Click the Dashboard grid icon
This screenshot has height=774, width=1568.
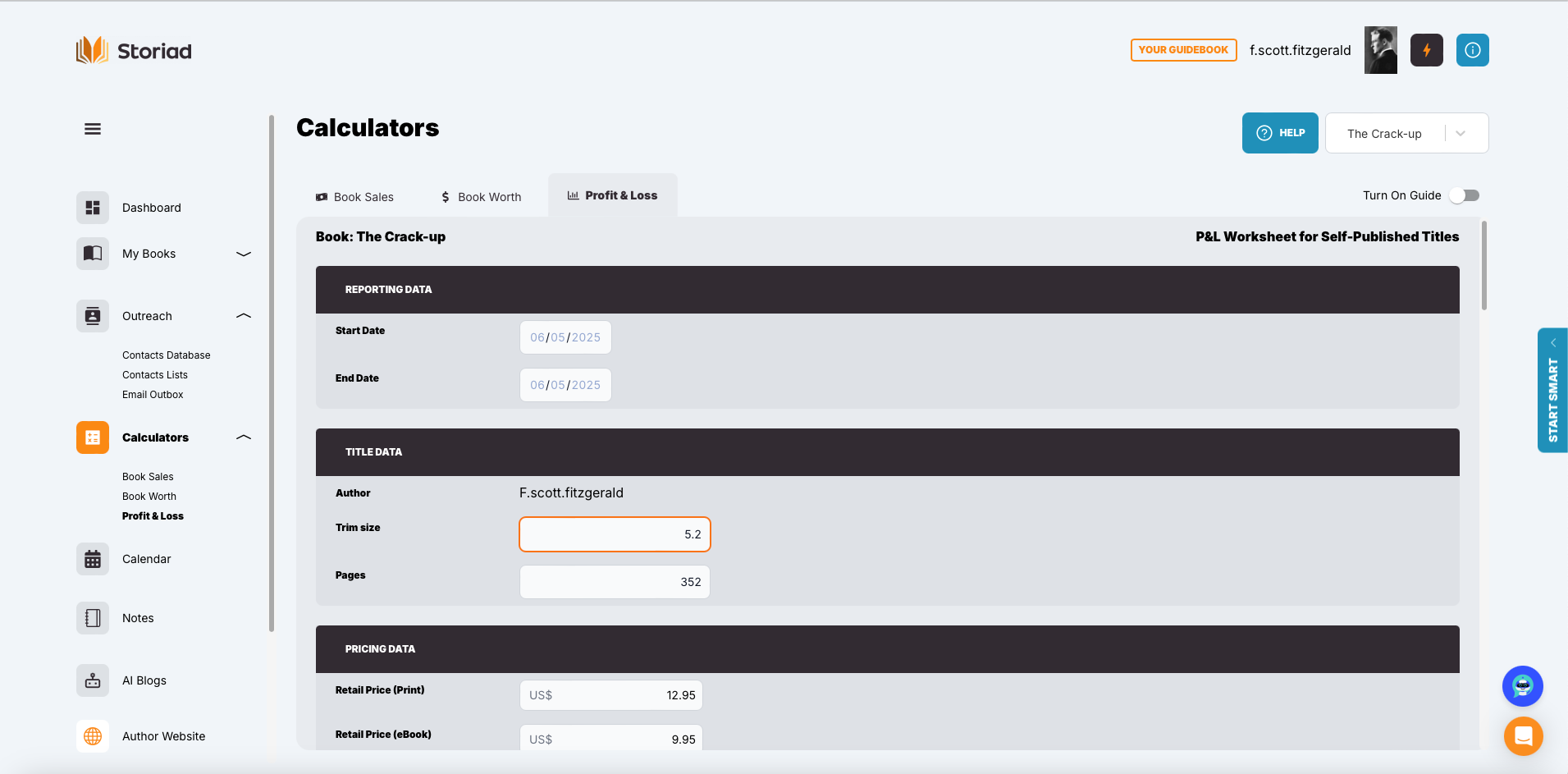[93, 208]
